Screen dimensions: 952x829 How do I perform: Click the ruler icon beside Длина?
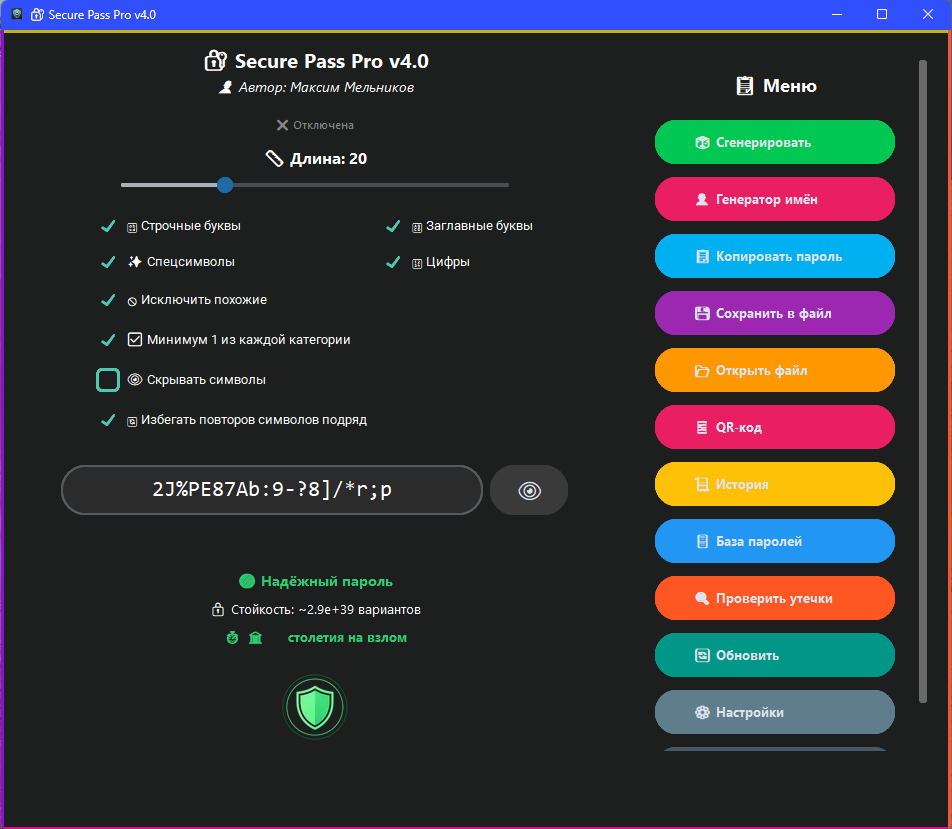[274, 159]
